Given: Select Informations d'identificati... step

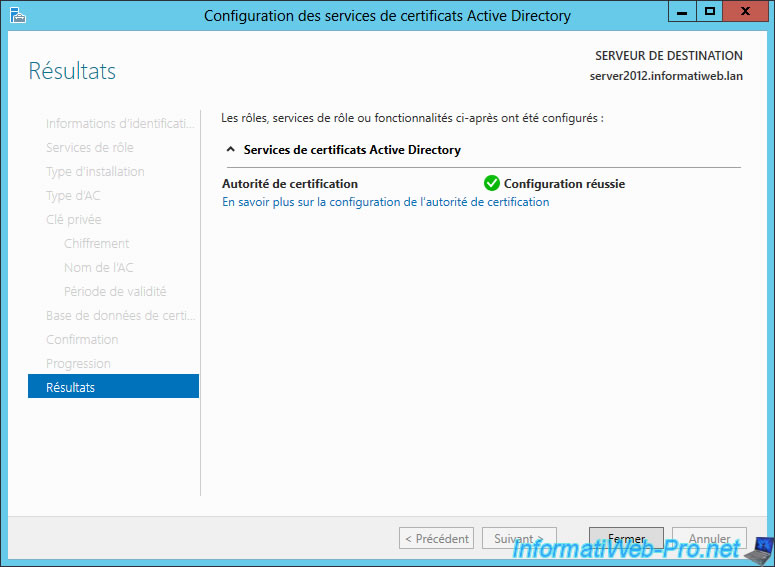Looking at the screenshot, I should (x=120, y=123).
